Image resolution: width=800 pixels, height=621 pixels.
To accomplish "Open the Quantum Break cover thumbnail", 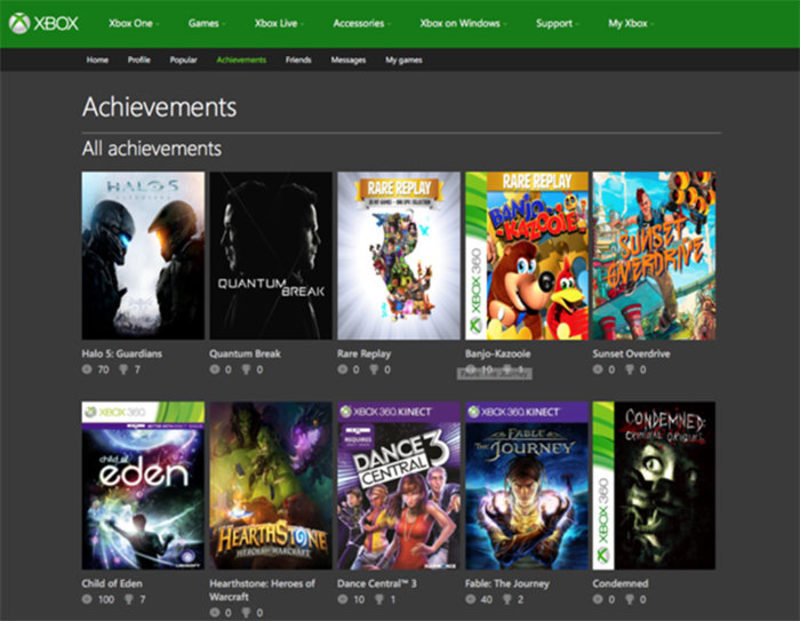I will pos(270,255).
